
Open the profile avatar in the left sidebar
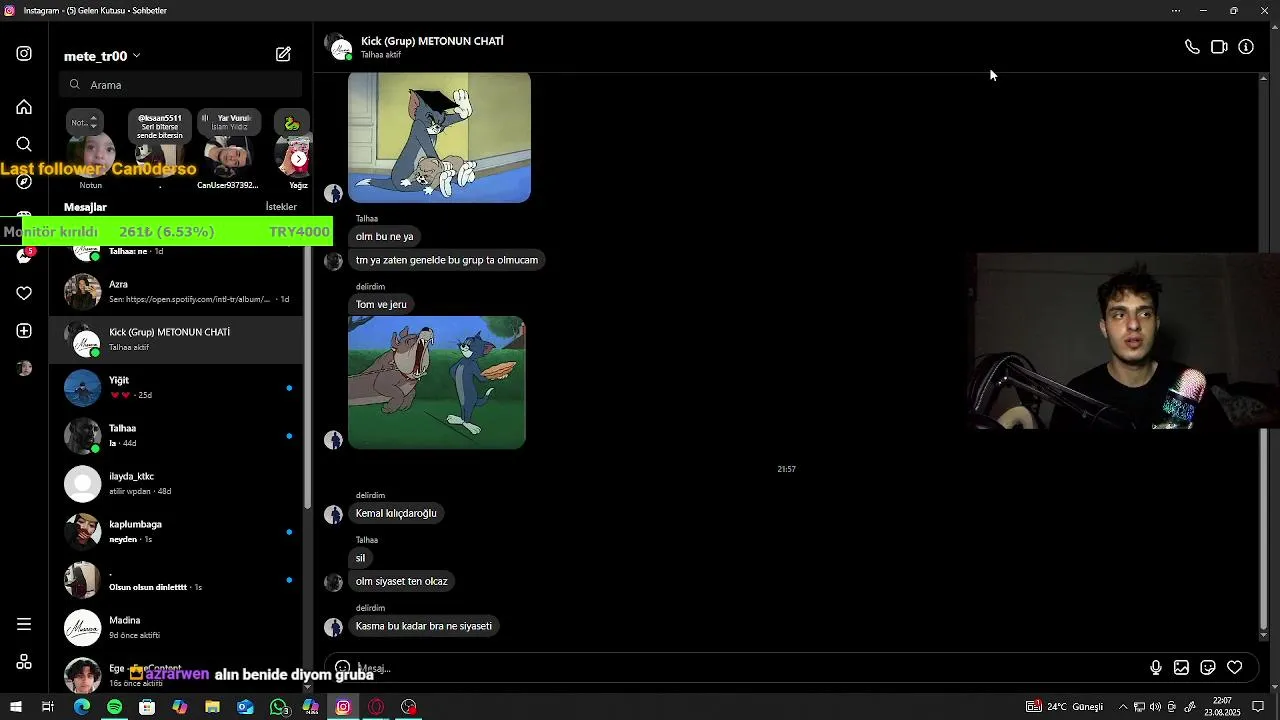24,368
